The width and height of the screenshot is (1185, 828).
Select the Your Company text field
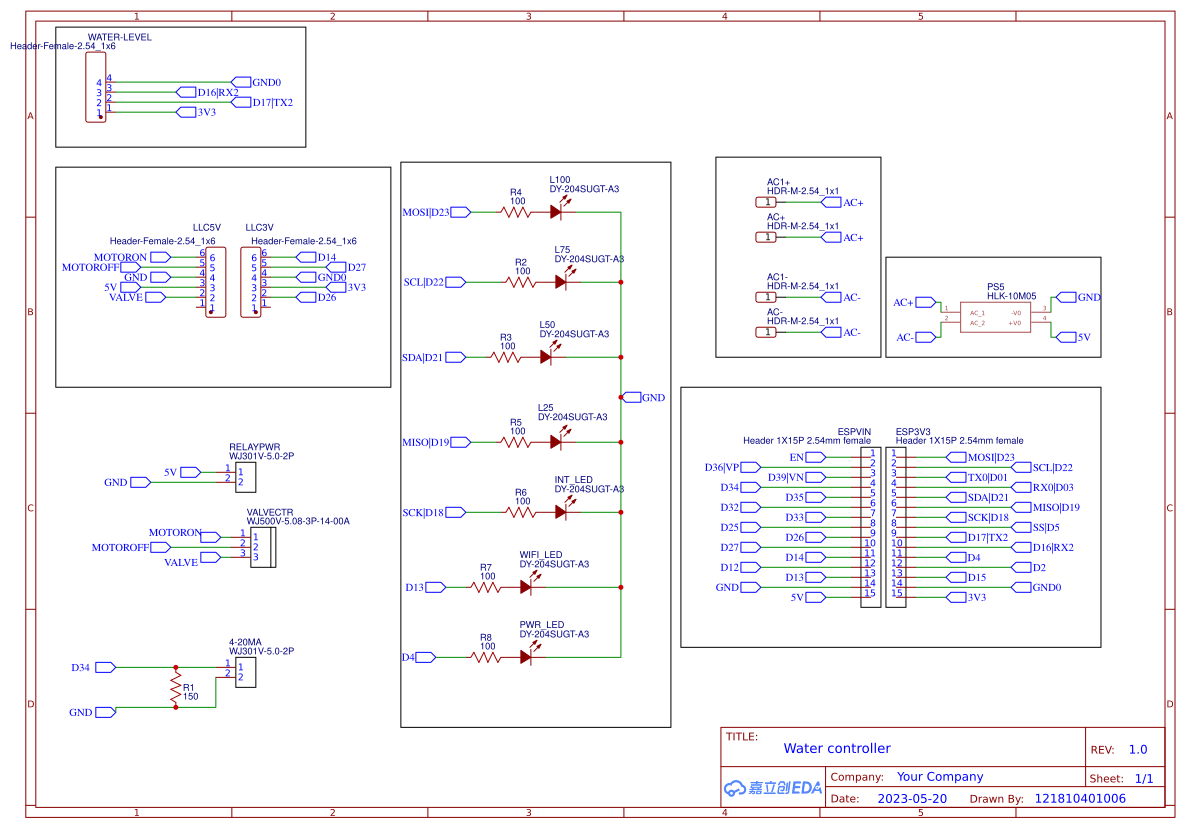[x=940, y=777]
